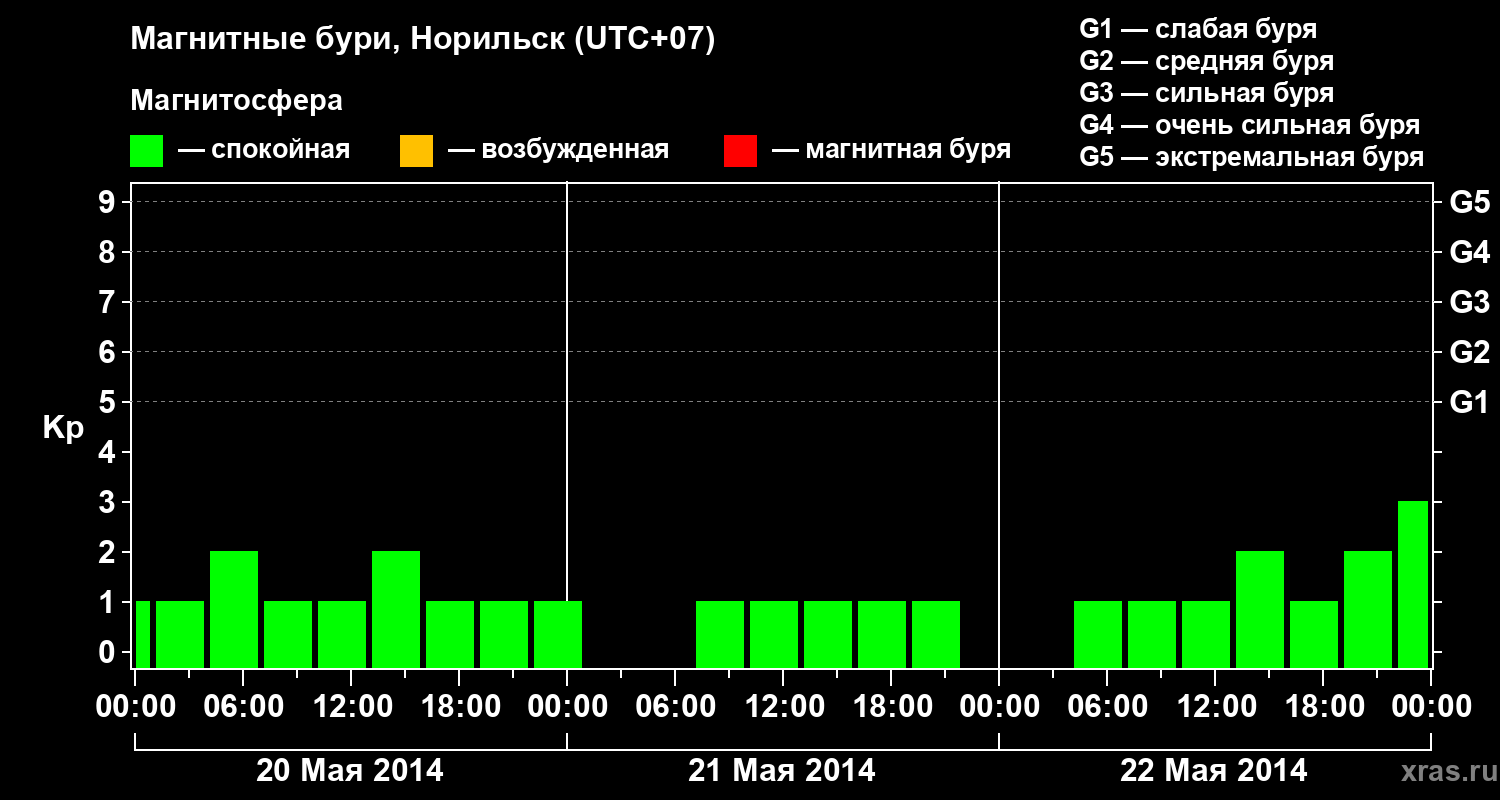
Task: Click the '— возбужденная' legend label
Action: tap(558, 150)
